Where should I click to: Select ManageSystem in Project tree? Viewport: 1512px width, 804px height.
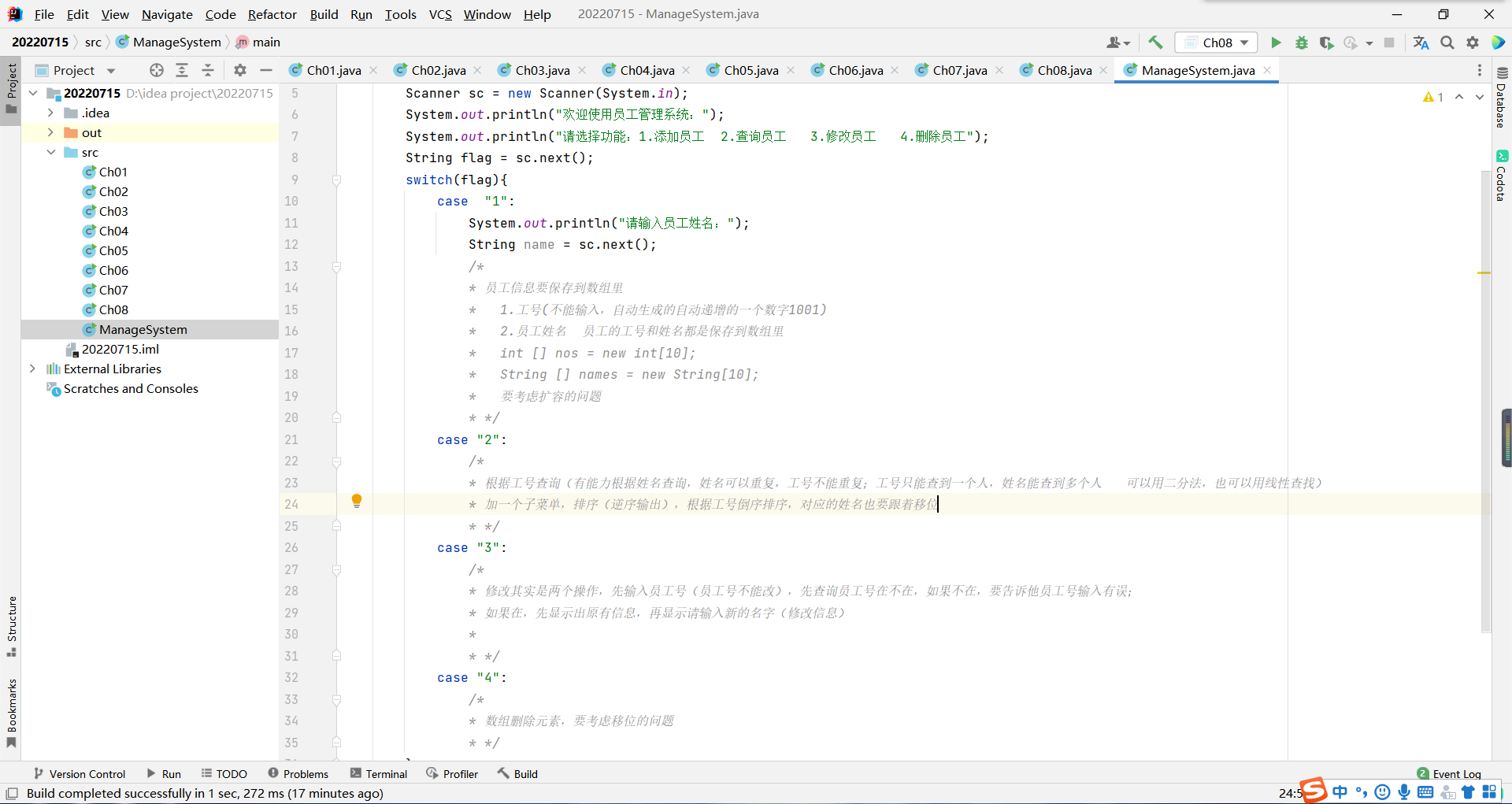coord(143,329)
